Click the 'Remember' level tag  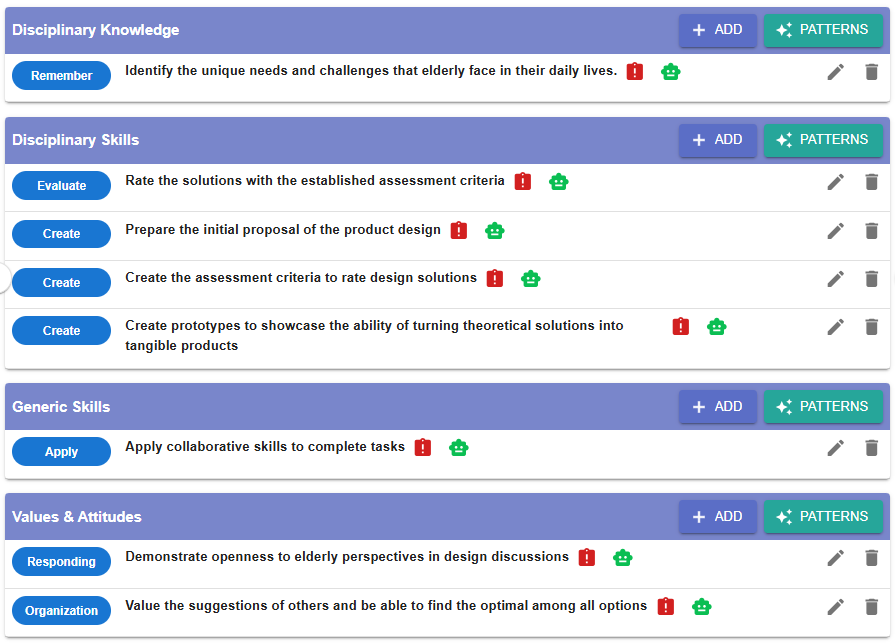61,76
